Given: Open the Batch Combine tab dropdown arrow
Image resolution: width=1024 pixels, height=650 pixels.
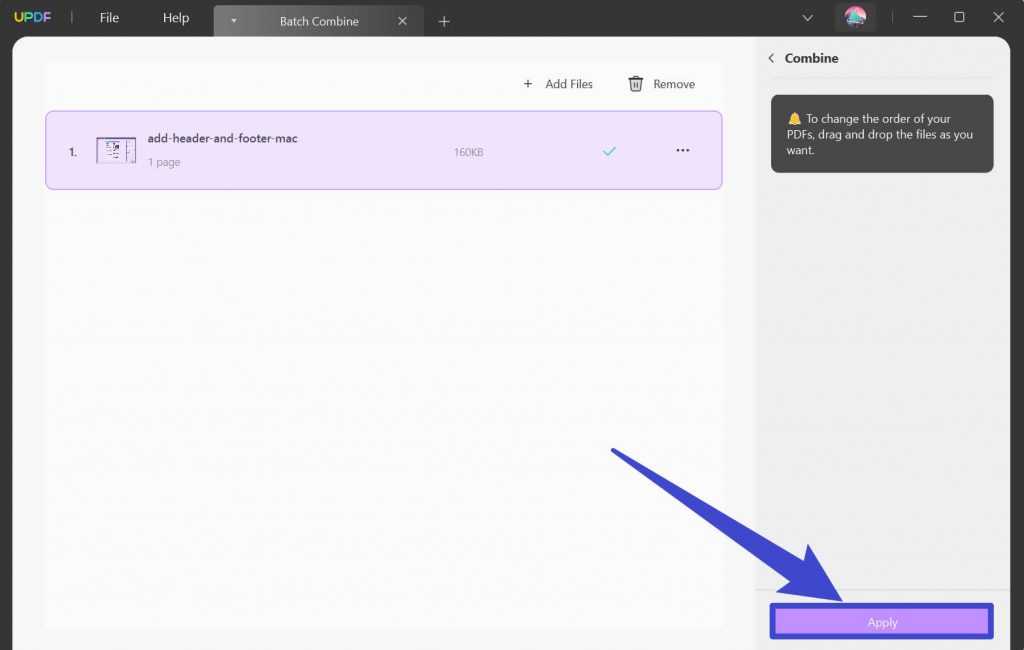Looking at the screenshot, I should [234, 20].
